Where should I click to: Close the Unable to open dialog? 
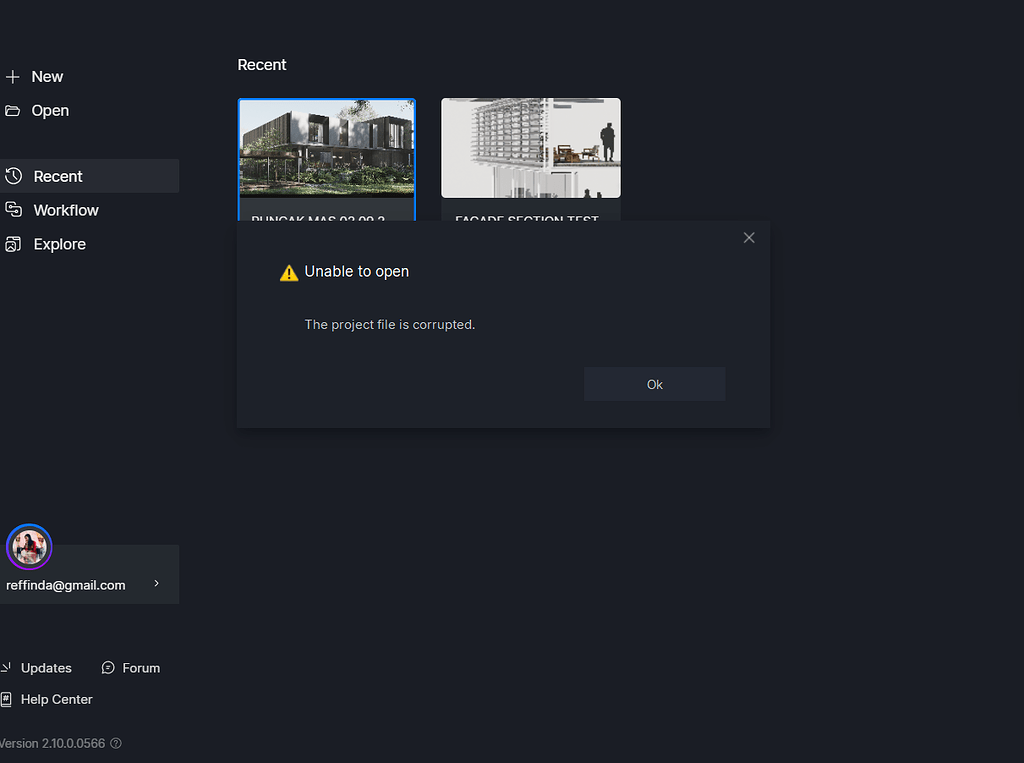pos(749,237)
